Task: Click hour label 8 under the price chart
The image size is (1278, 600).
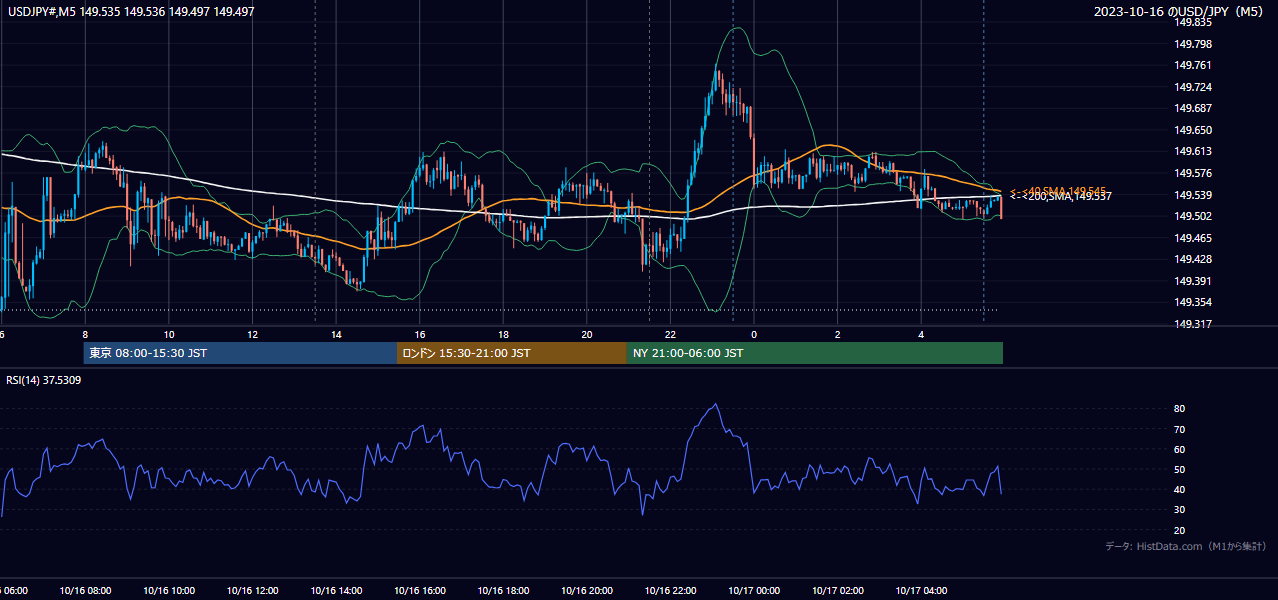Action: [85, 334]
